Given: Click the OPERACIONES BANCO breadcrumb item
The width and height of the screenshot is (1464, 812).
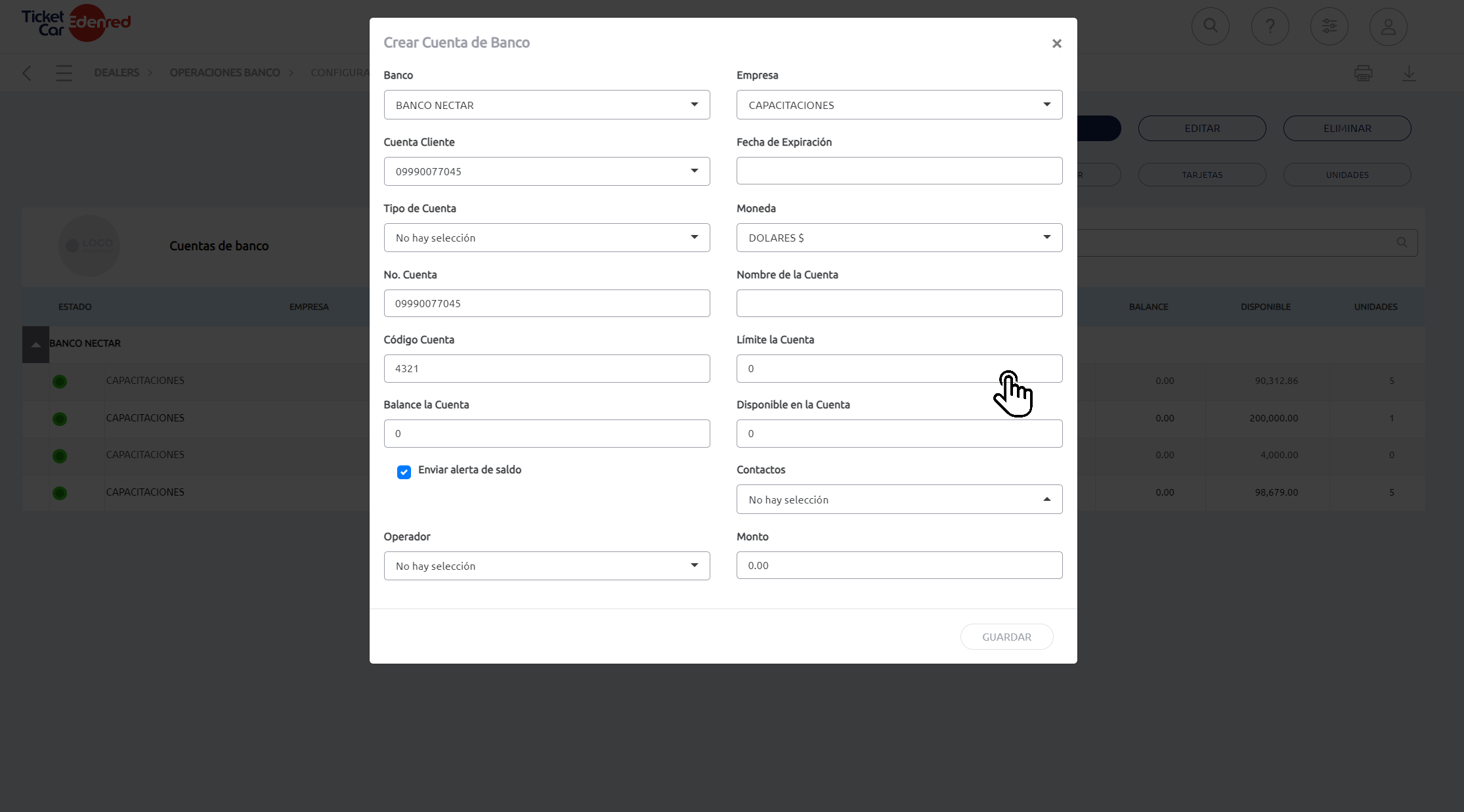Looking at the screenshot, I should (x=225, y=73).
